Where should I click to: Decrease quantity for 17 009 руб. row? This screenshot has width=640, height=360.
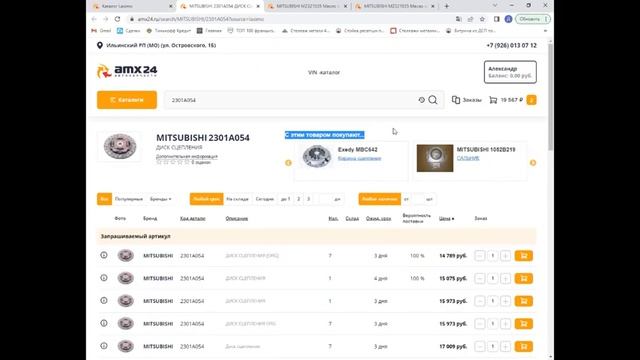point(480,347)
